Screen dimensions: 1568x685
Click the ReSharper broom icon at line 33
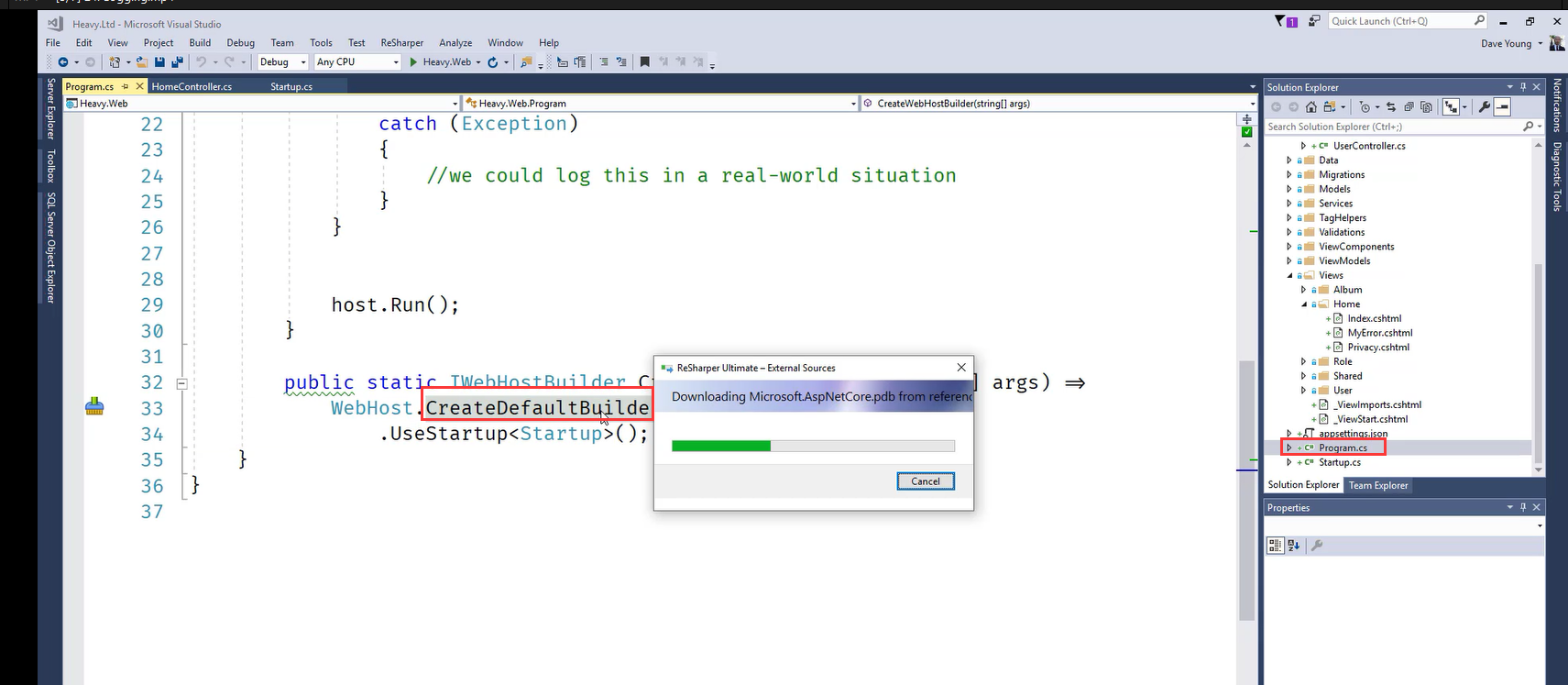[94, 406]
